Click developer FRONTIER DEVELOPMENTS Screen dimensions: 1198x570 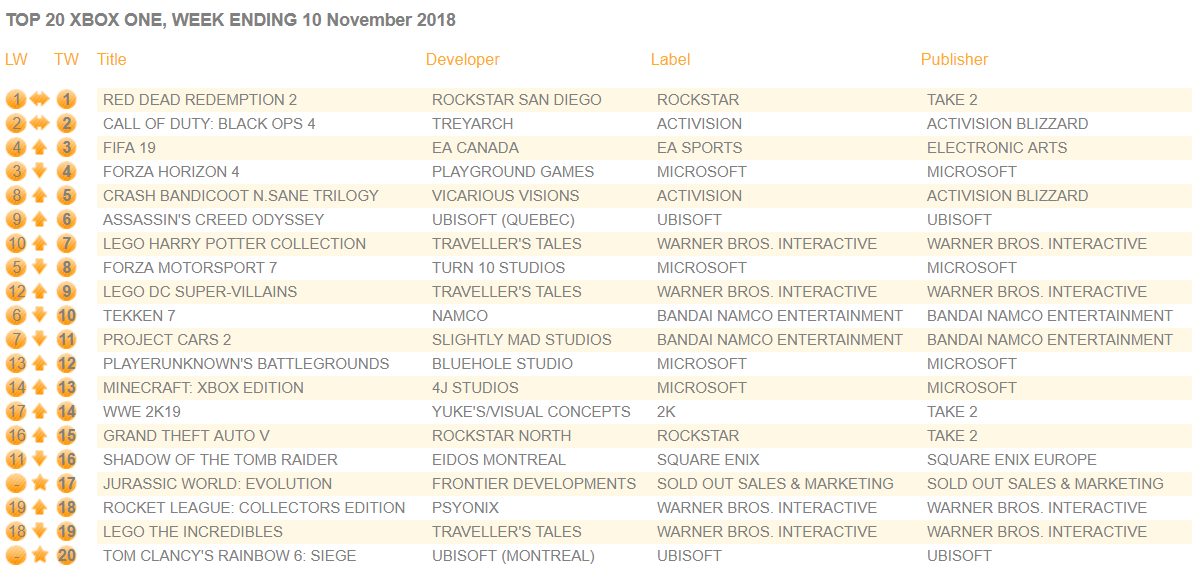(534, 484)
